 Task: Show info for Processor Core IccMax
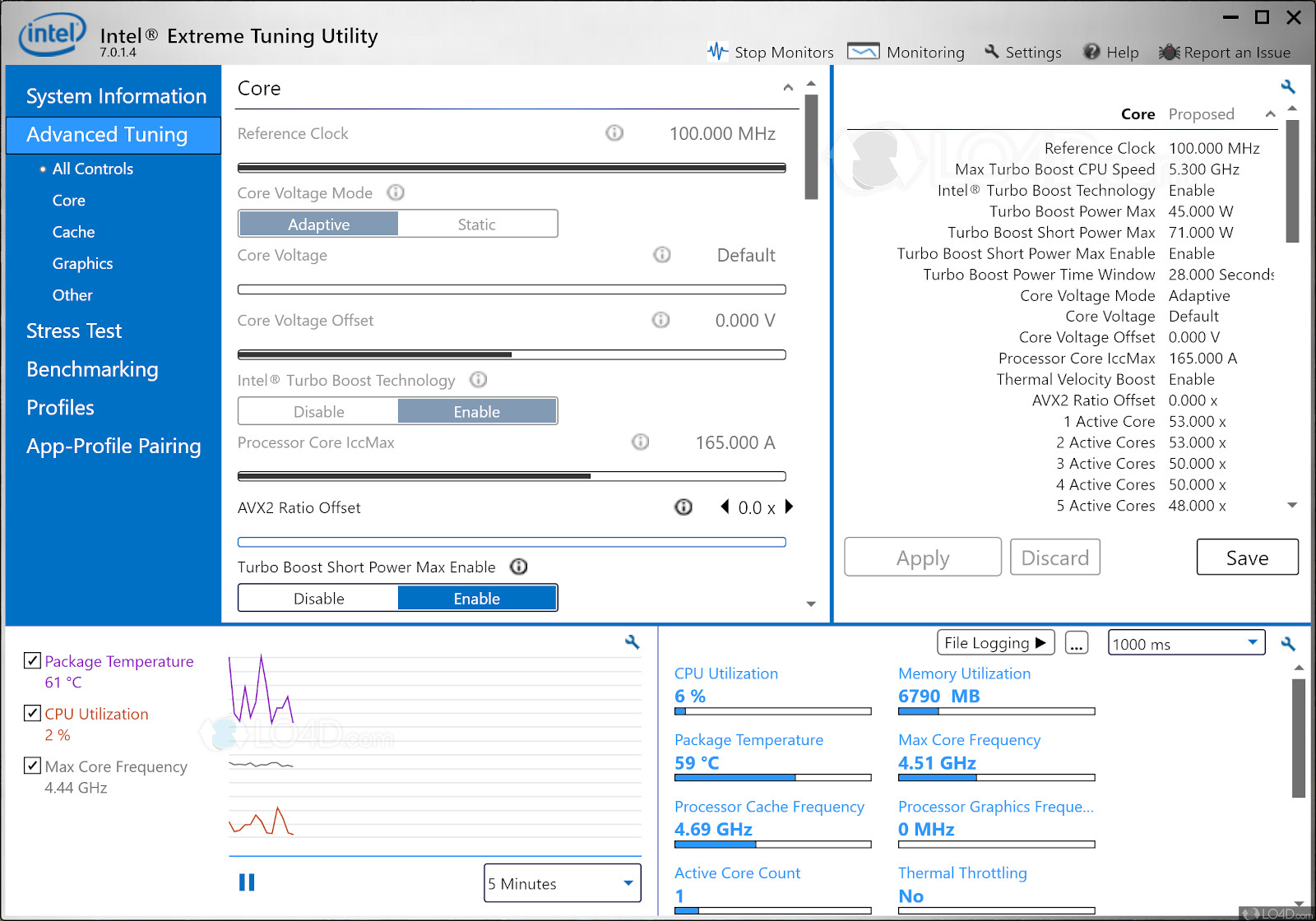tap(640, 442)
